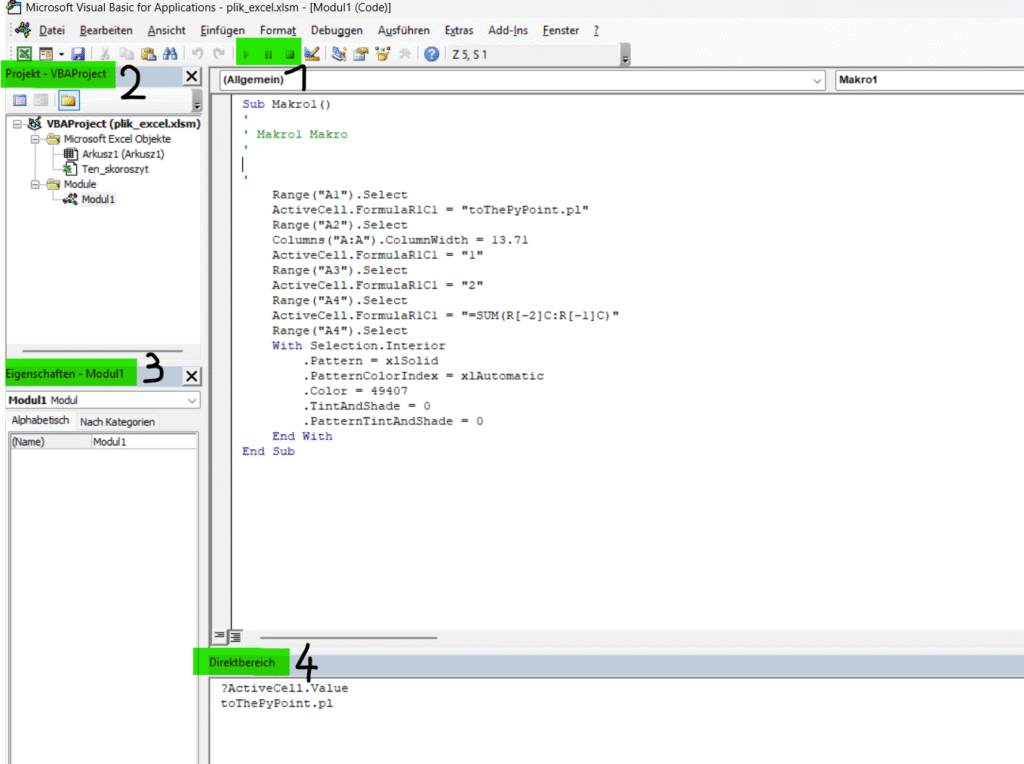Click the (Name) property value Modul1

(x=144, y=442)
